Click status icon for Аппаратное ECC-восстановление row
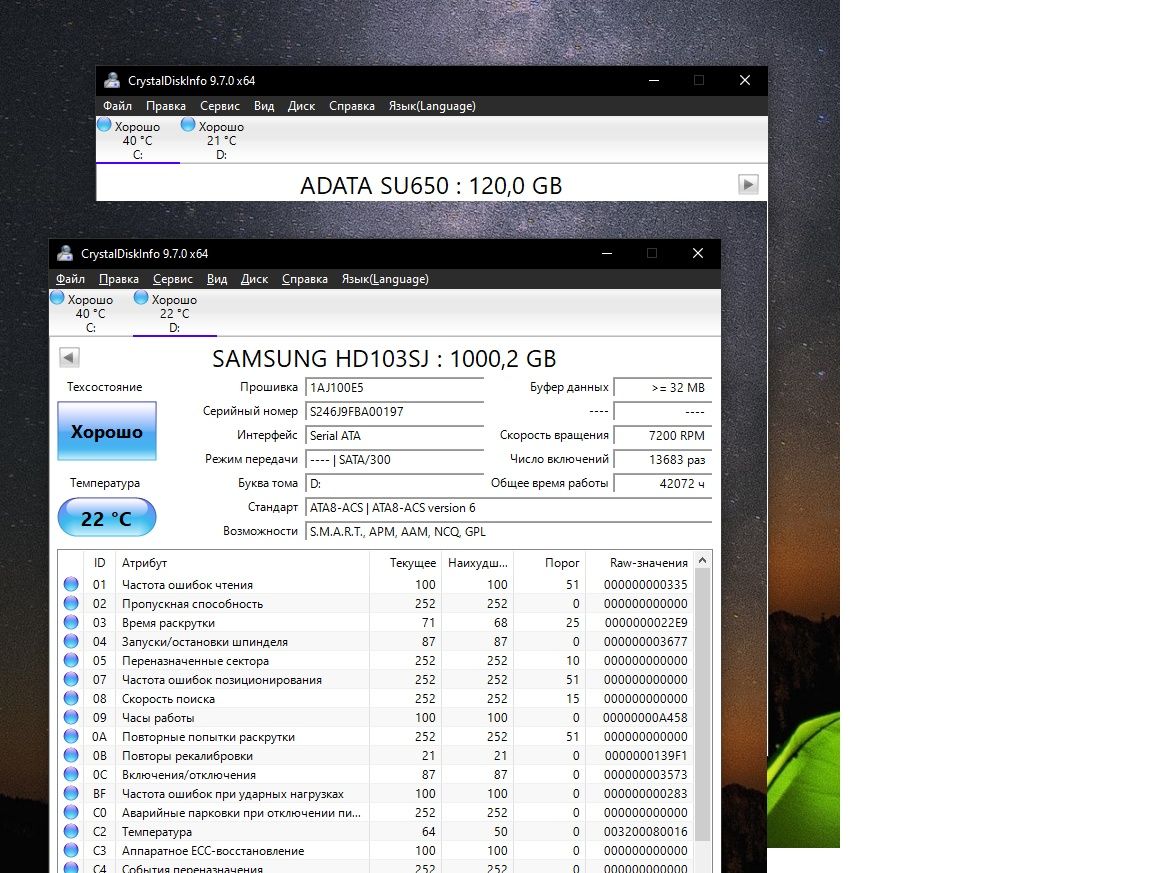The image size is (1152, 873). pos(71,850)
